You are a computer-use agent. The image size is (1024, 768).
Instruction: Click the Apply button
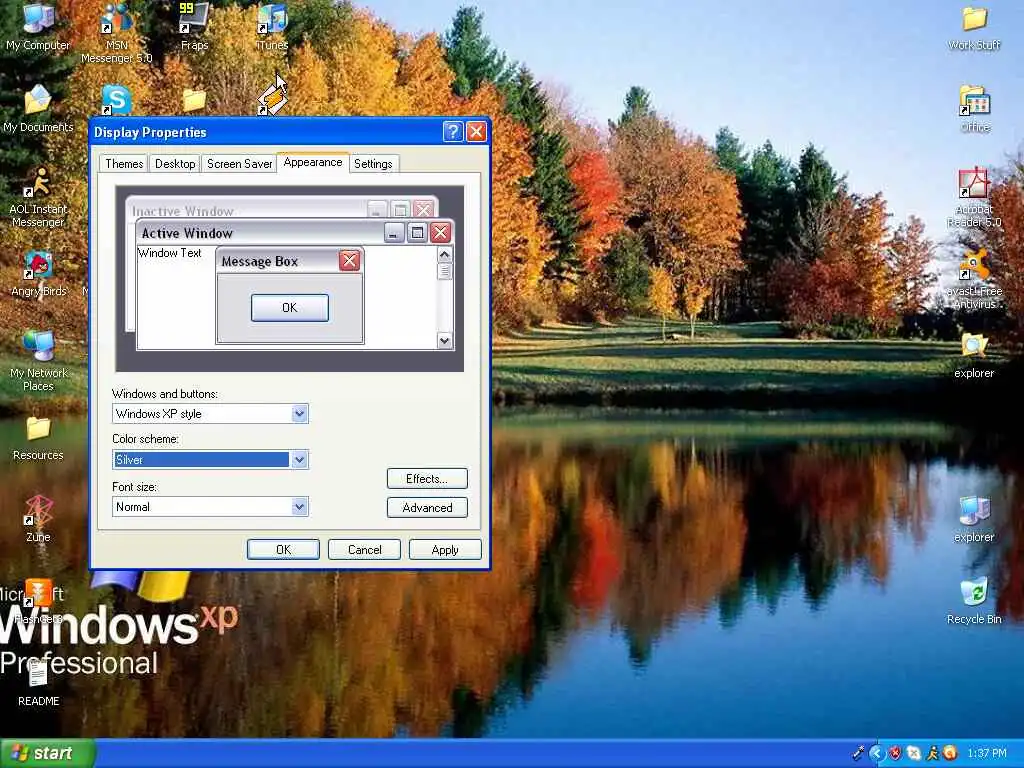coord(445,550)
